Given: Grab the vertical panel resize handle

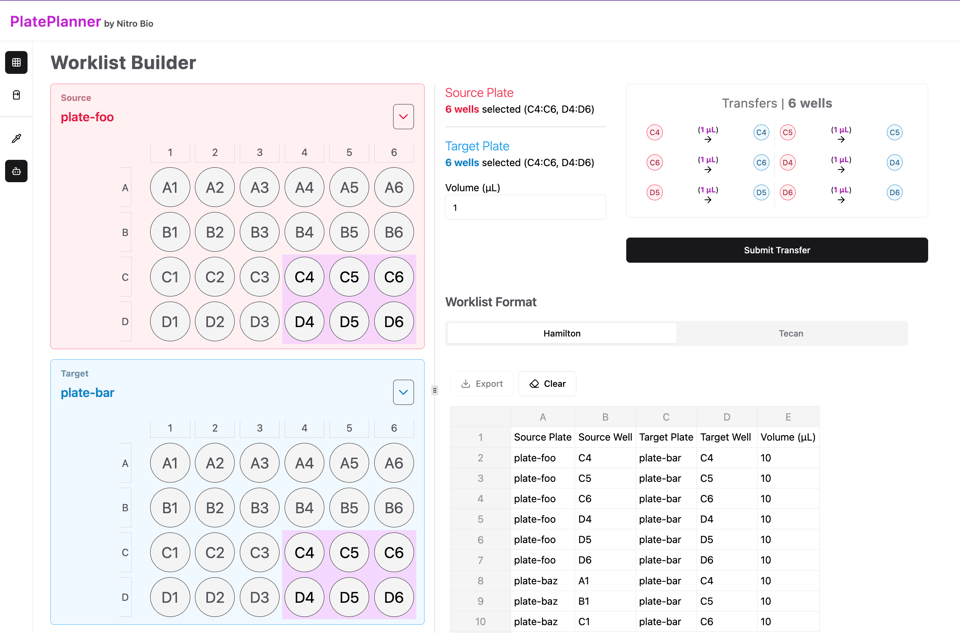Looking at the screenshot, I should 435,390.
